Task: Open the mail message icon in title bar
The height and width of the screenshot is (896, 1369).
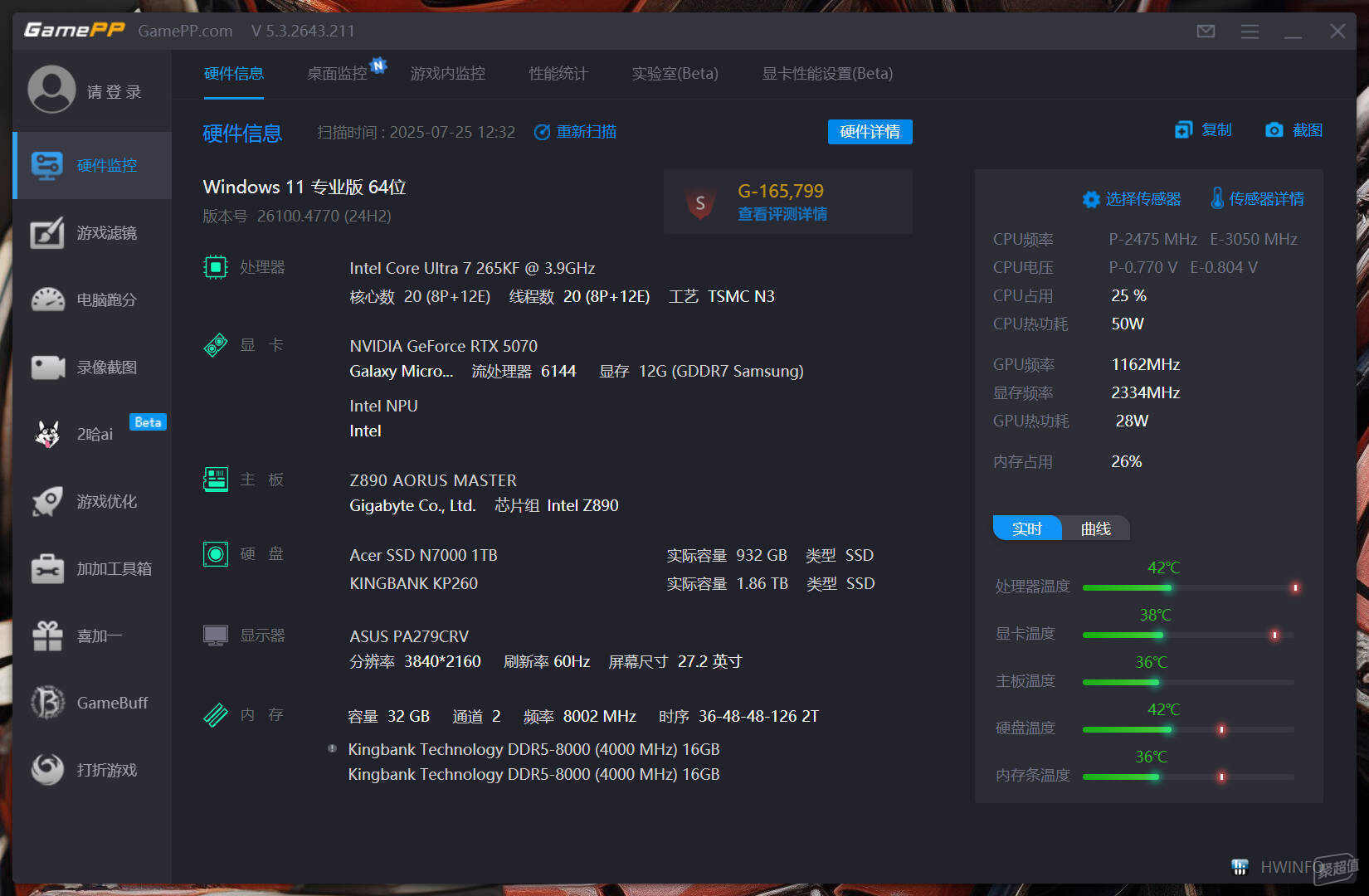Action: click(1206, 32)
